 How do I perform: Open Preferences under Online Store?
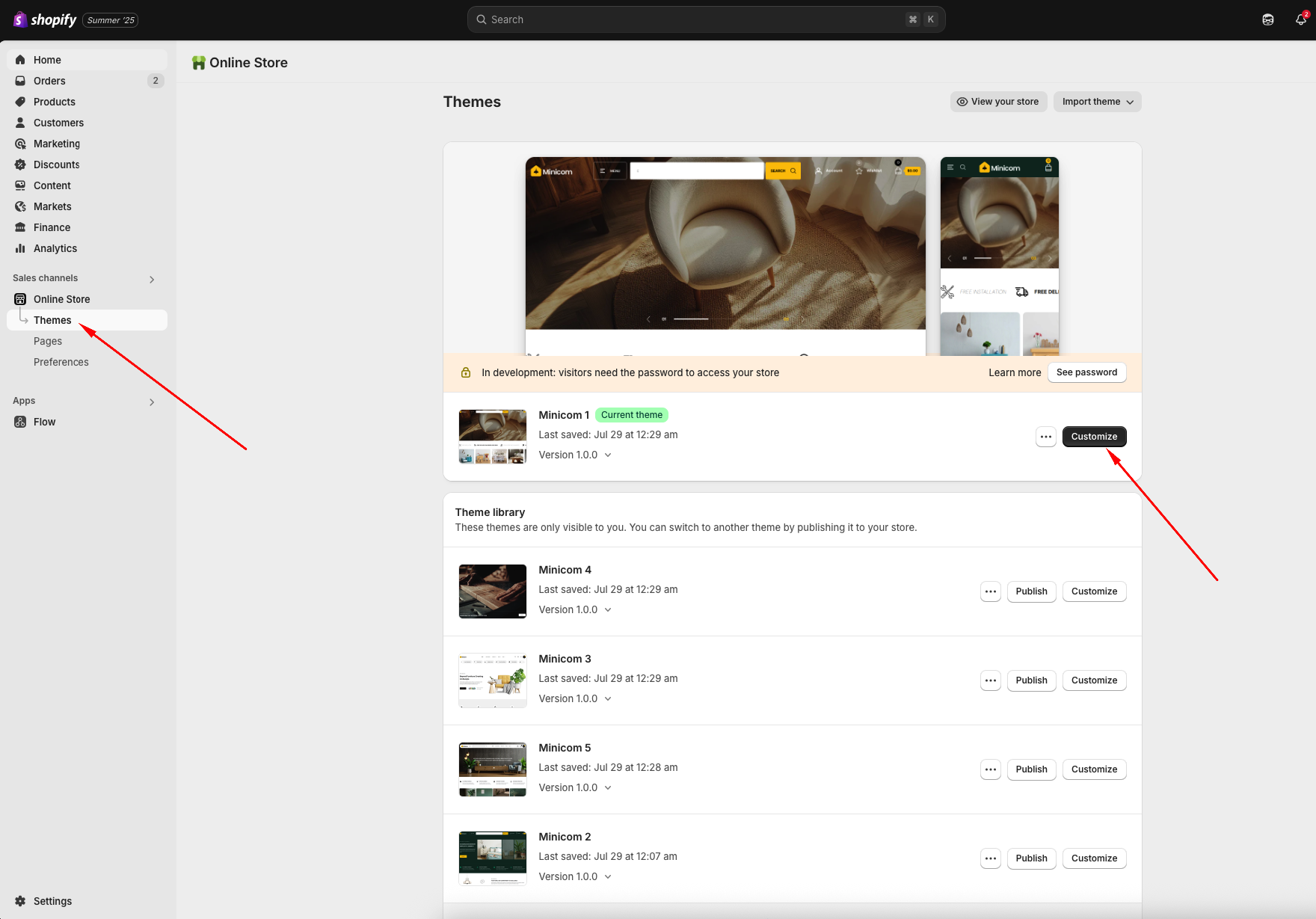point(61,362)
